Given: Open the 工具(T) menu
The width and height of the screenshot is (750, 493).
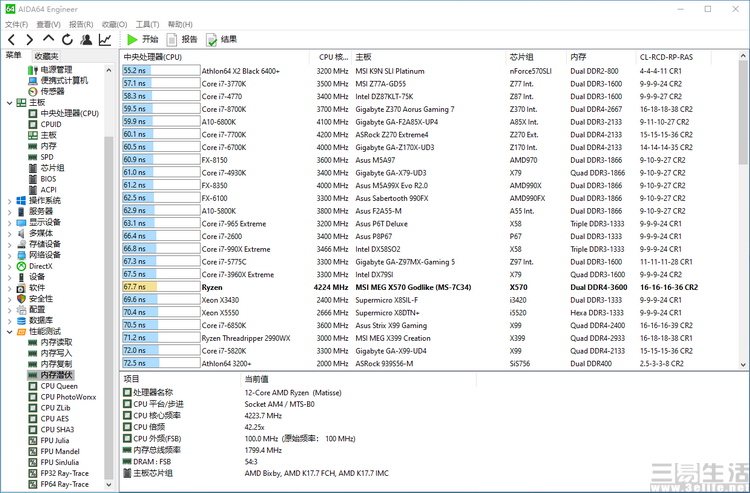Looking at the screenshot, I should 147,24.
